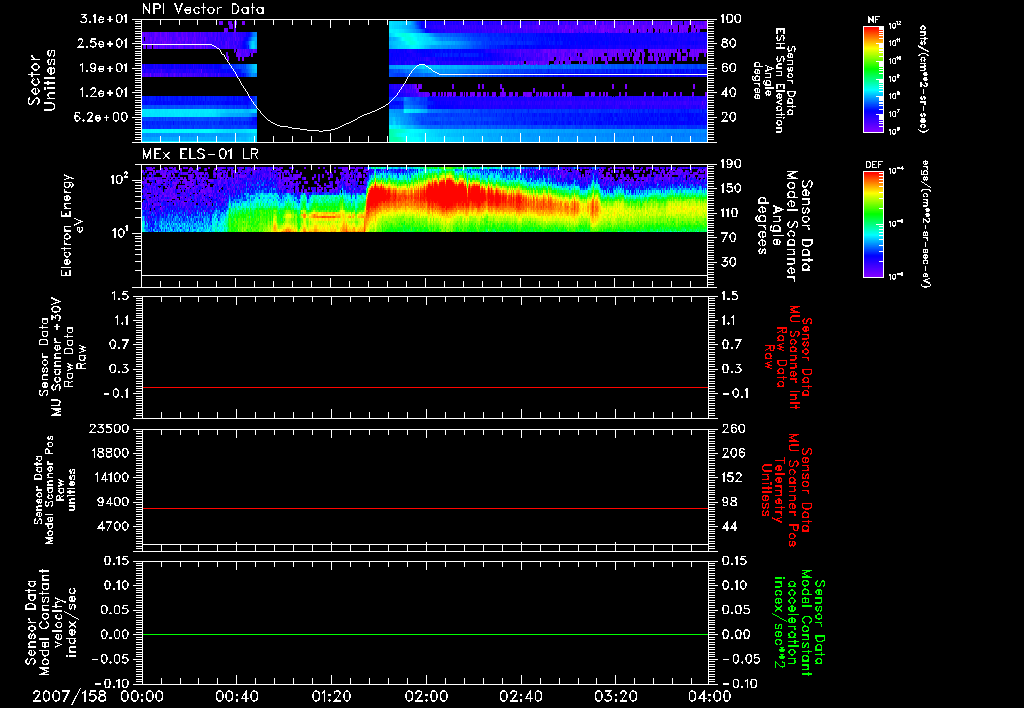Click the "Model Scanner Angle degrees" axis label
Image resolution: width=1024 pixels, height=708 pixels.
point(784,225)
